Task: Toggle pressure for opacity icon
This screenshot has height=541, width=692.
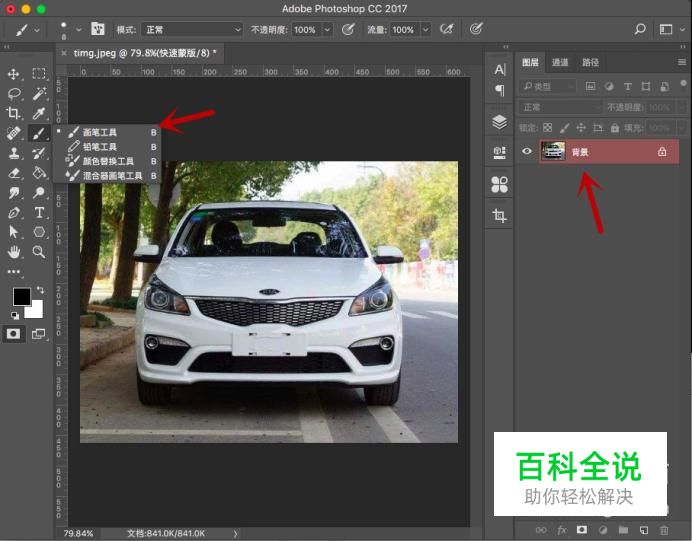Action: [348, 29]
